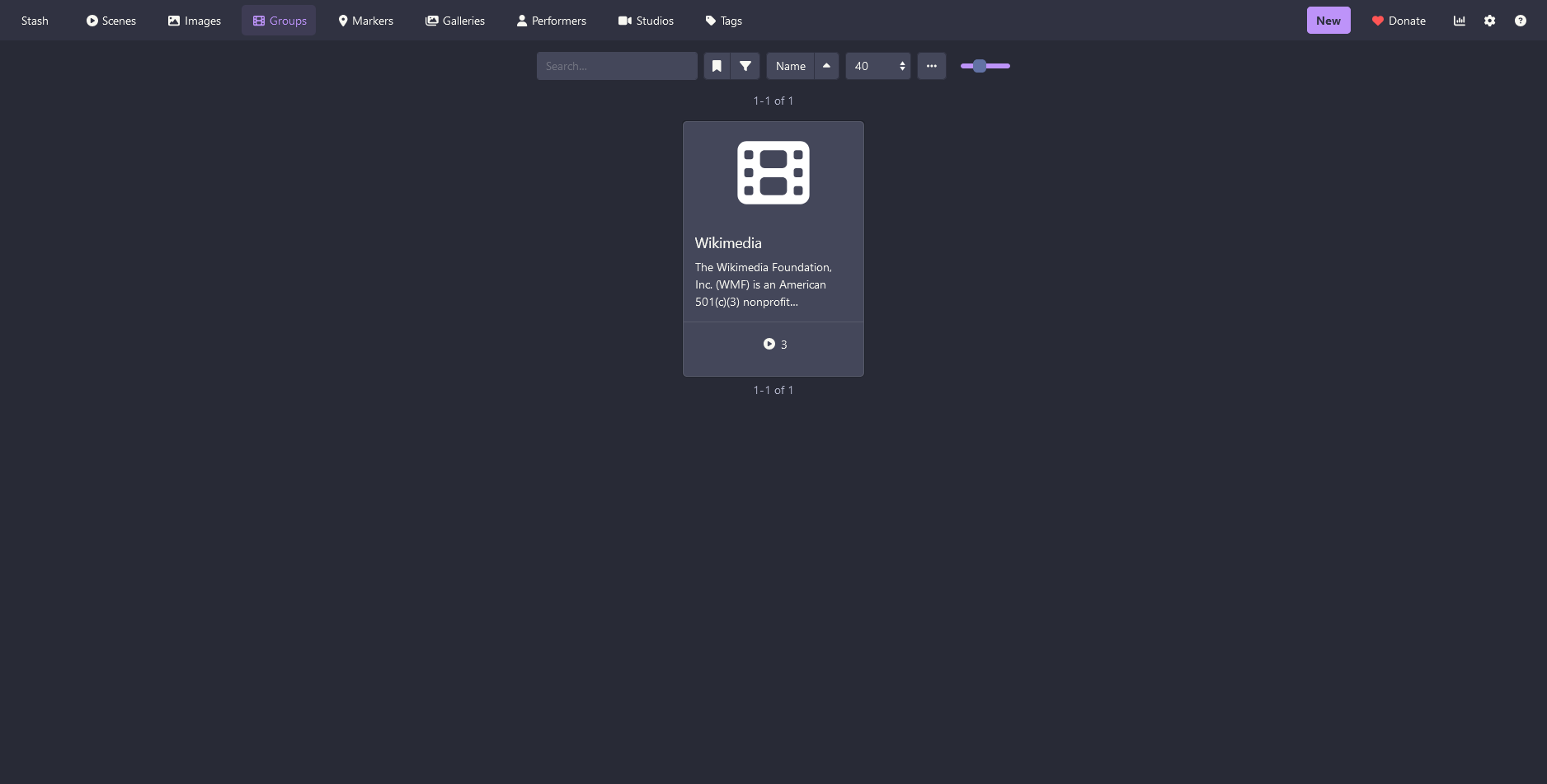
Task: Open settings gear icon
Action: click(1489, 21)
